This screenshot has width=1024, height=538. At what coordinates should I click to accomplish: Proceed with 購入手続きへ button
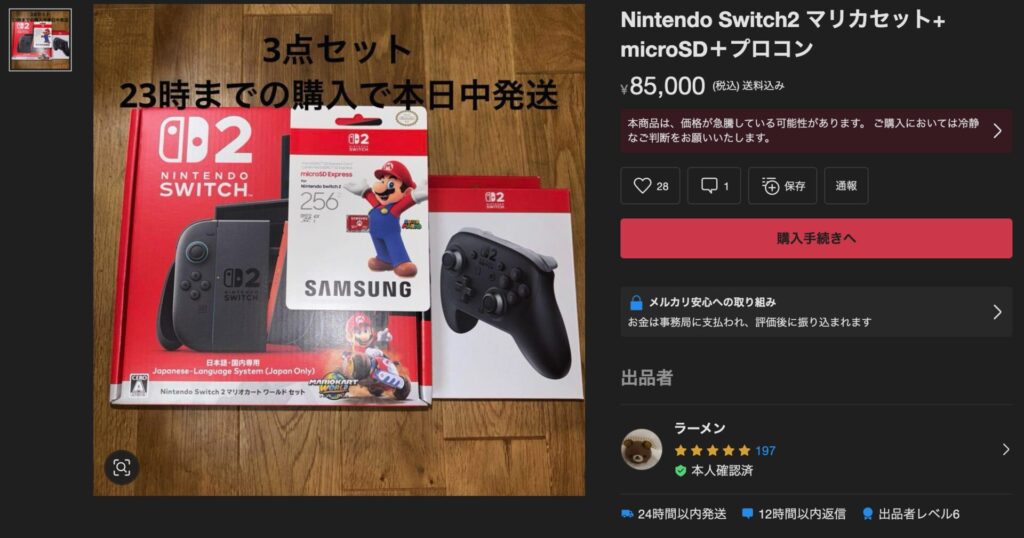pos(816,238)
